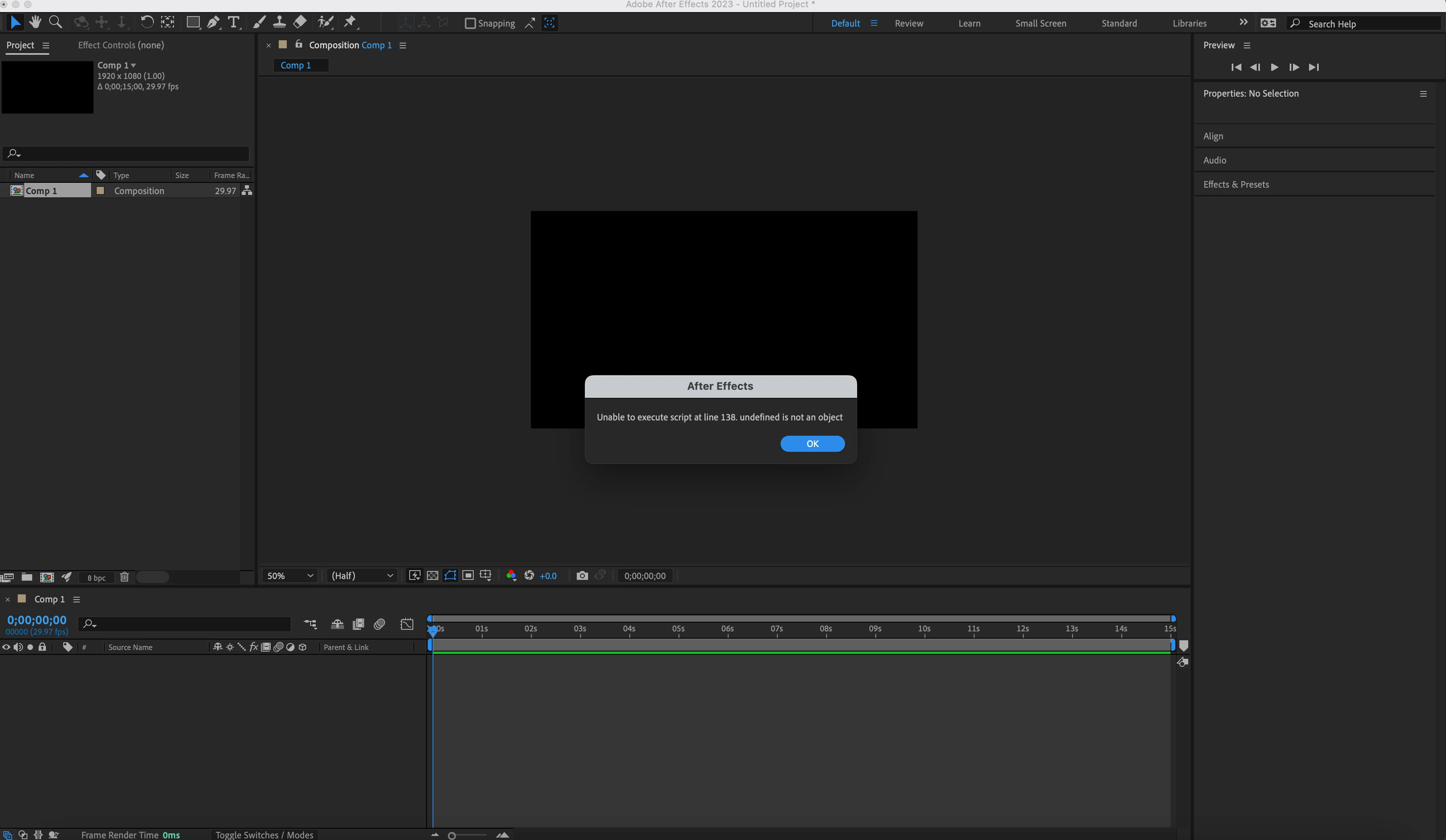This screenshot has height=840, width=1446.
Task: Toggle the mask and shape path visibility
Action: 450,575
